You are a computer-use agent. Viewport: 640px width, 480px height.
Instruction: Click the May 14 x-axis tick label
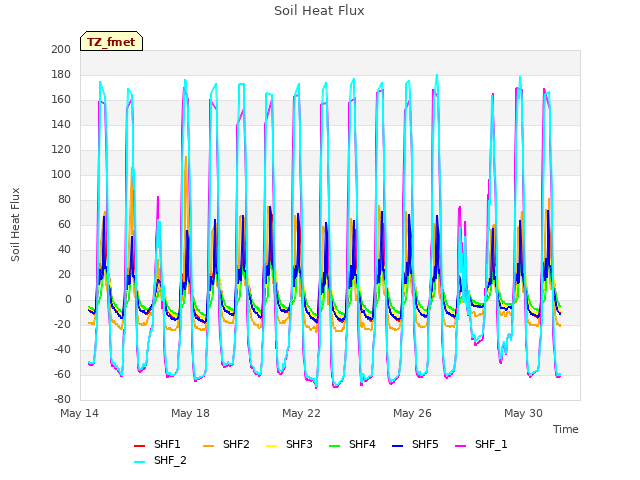80,413
